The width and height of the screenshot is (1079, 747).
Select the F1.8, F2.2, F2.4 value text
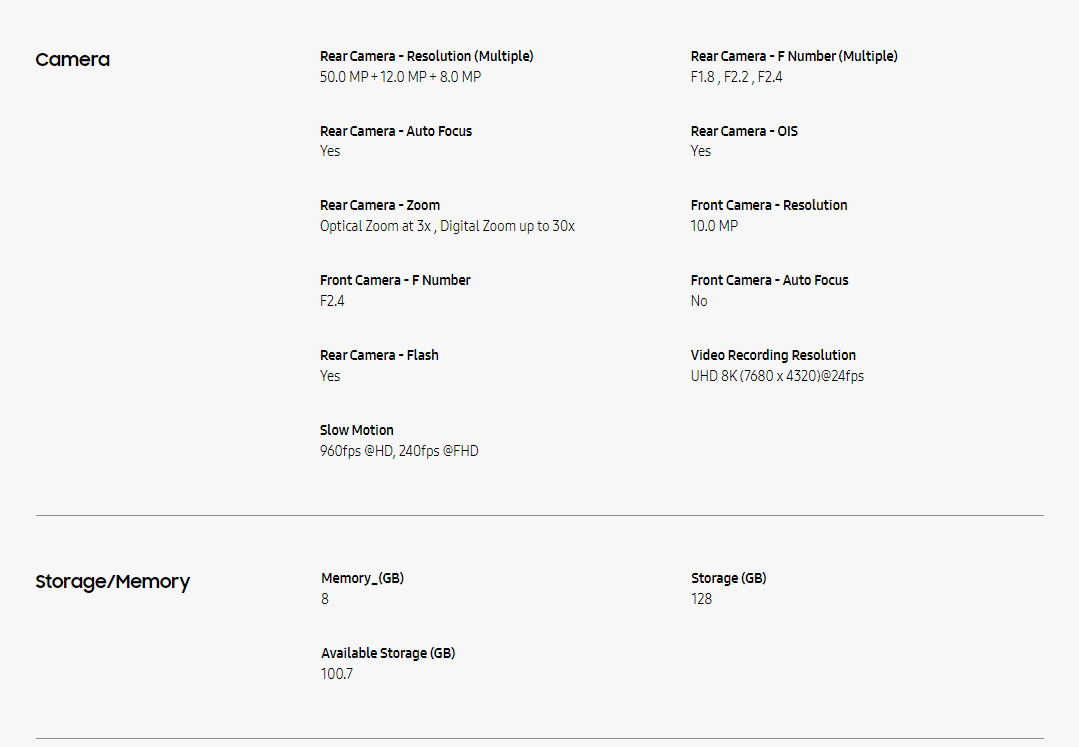pos(736,77)
